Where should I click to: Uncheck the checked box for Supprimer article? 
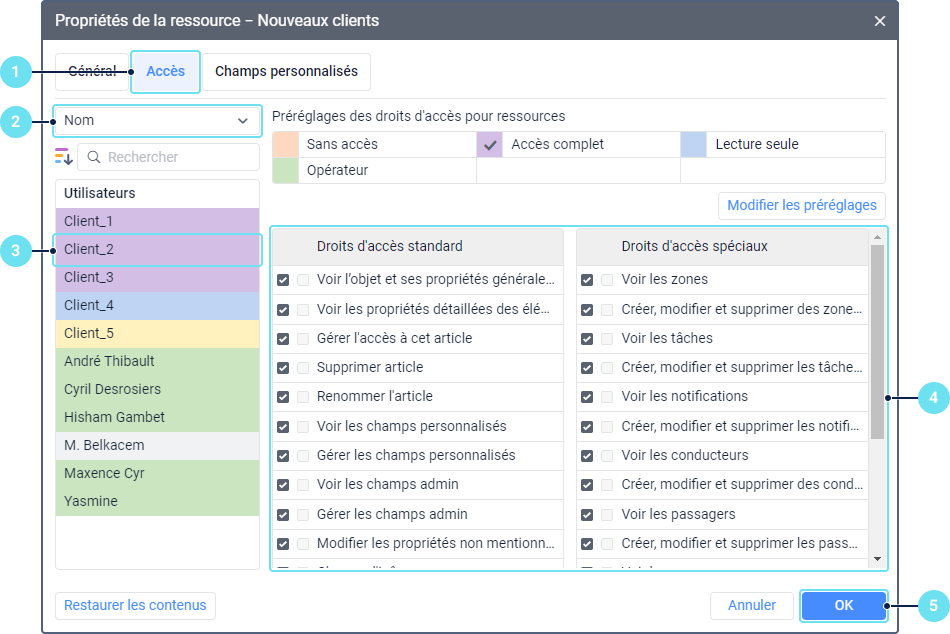click(283, 367)
